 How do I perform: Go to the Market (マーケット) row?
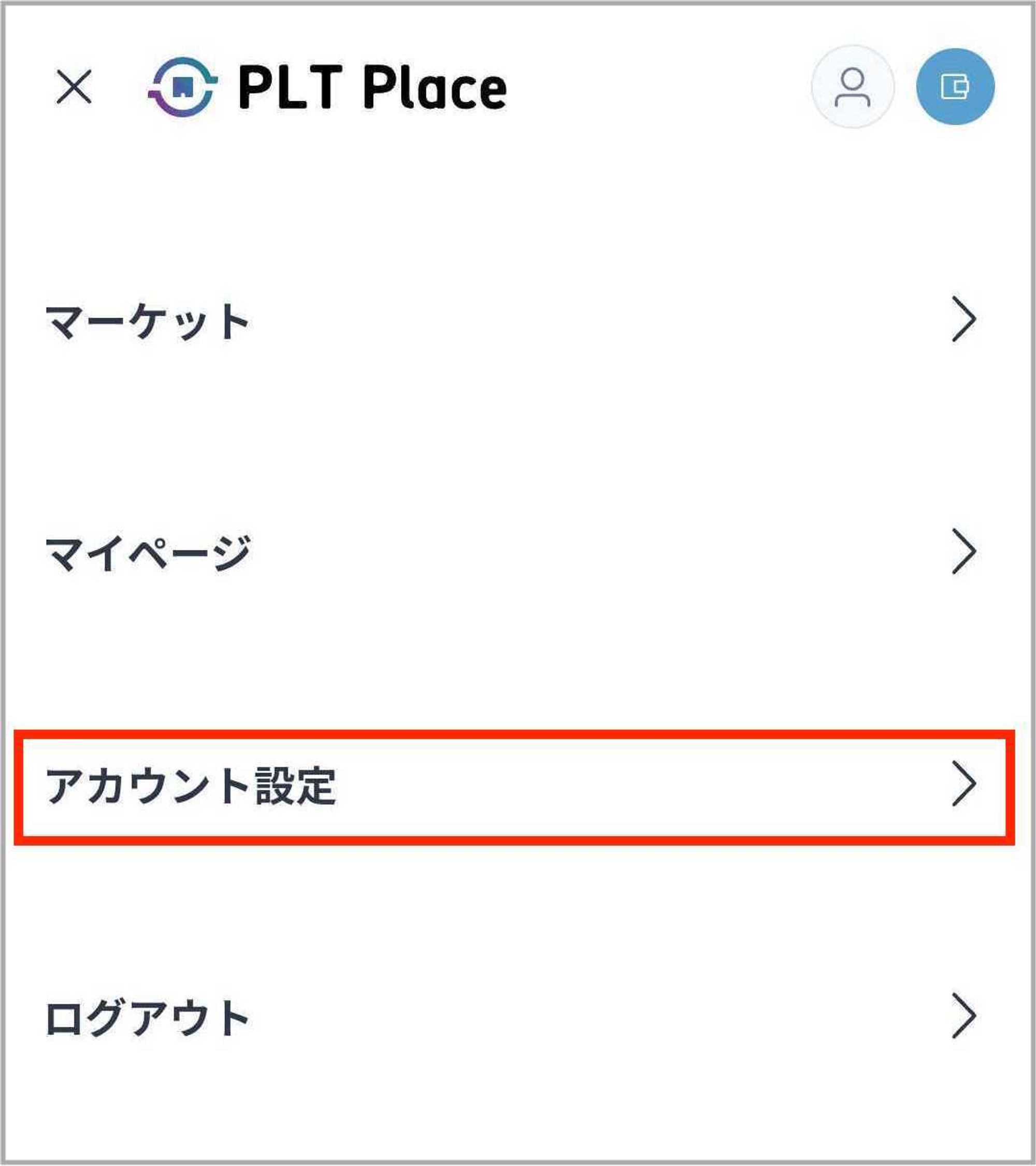[x=513, y=321]
